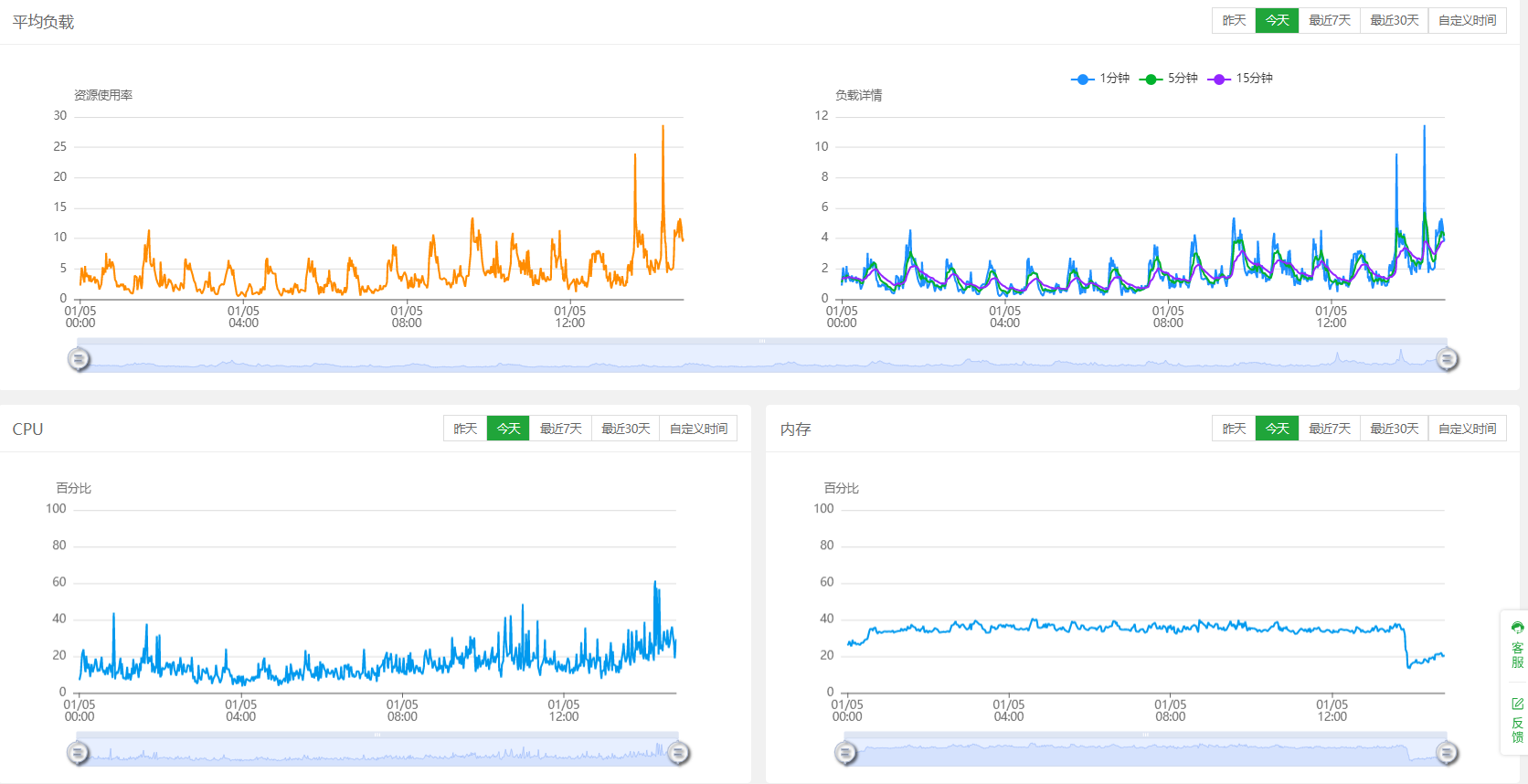Click the 资源使用率 axis label
Image resolution: width=1528 pixels, height=784 pixels.
103,95
